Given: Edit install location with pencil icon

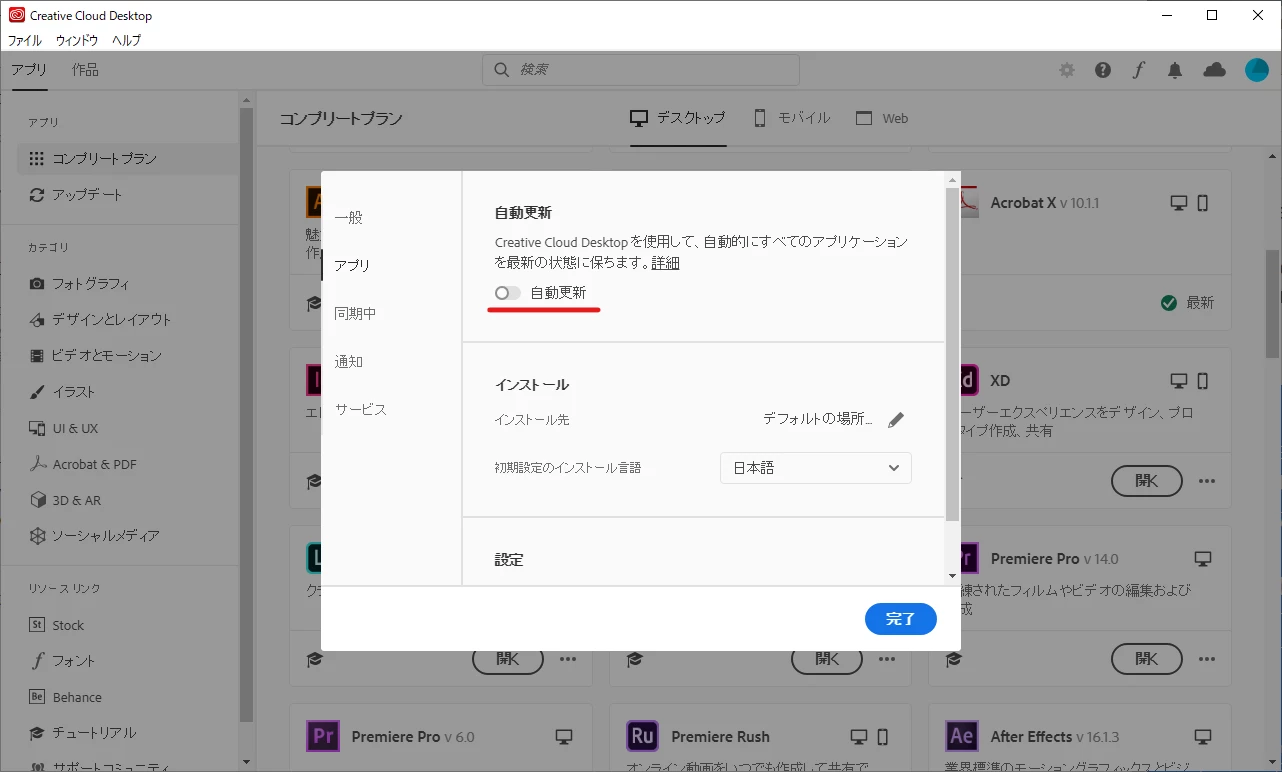Looking at the screenshot, I should [896, 420].
